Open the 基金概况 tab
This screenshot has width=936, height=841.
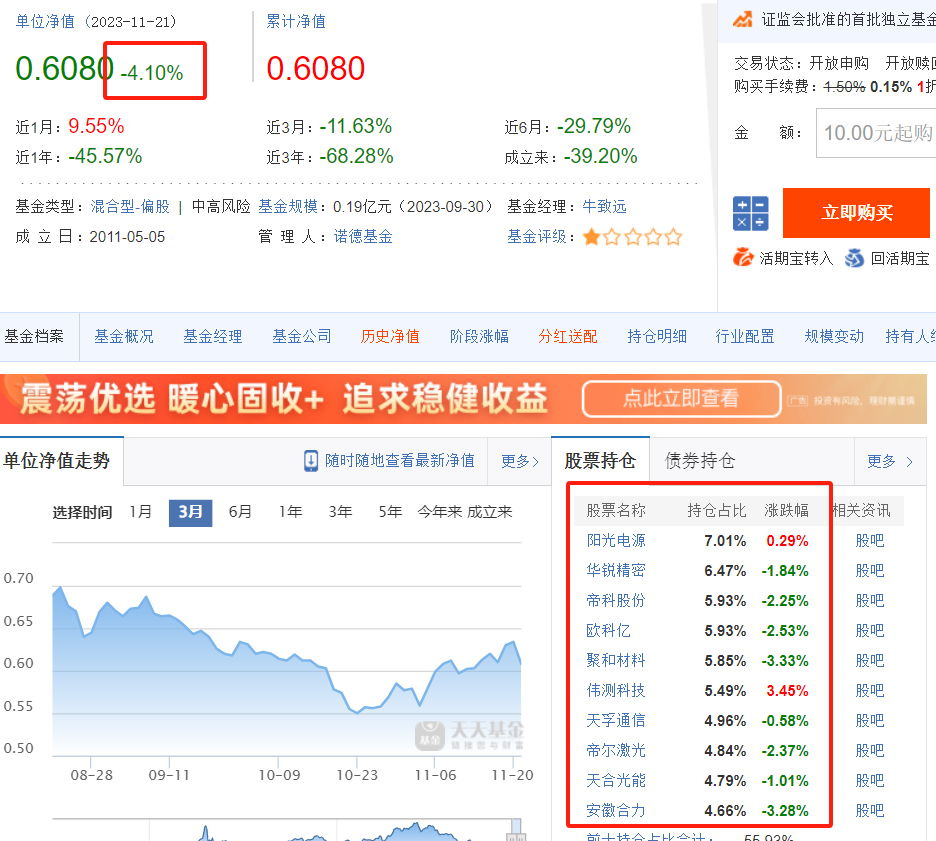coord(124,337)
